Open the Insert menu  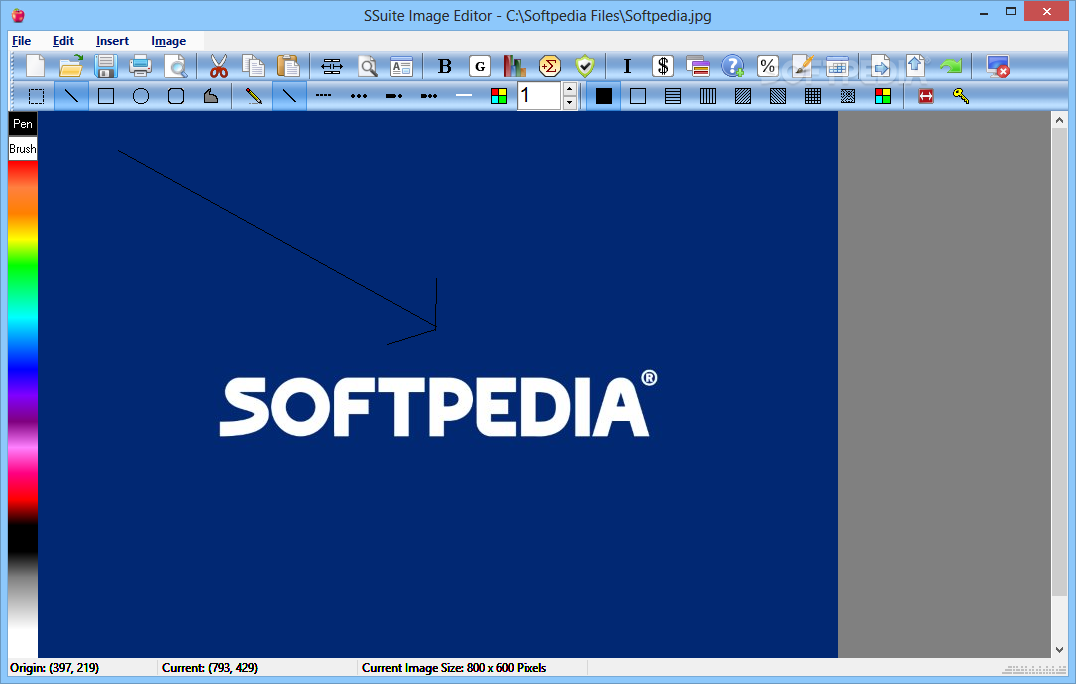coord(113,41)
